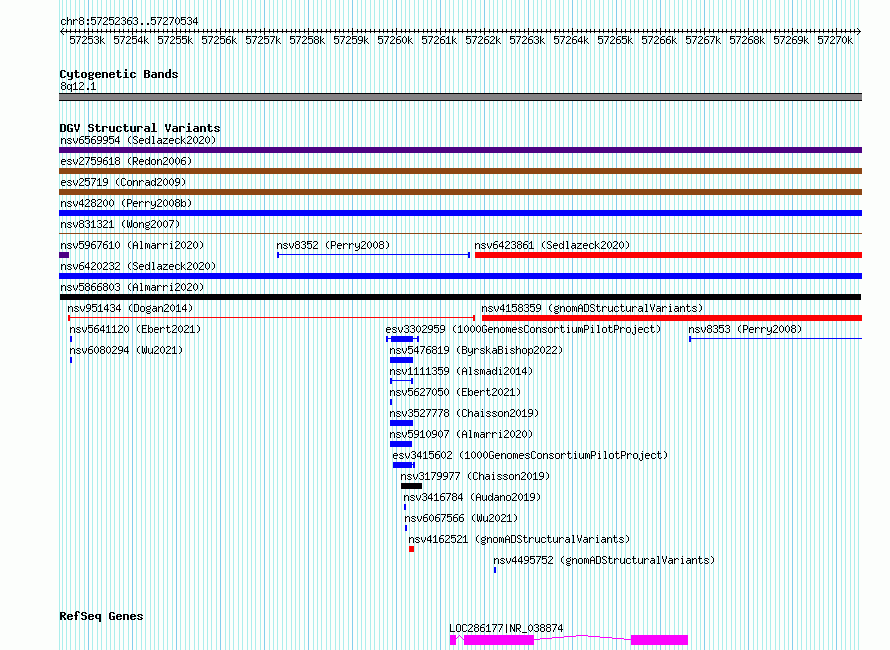This screenshot has width=890, height=650.
Task: Select the brown esv2759618 variant bar
Action: 460,171
